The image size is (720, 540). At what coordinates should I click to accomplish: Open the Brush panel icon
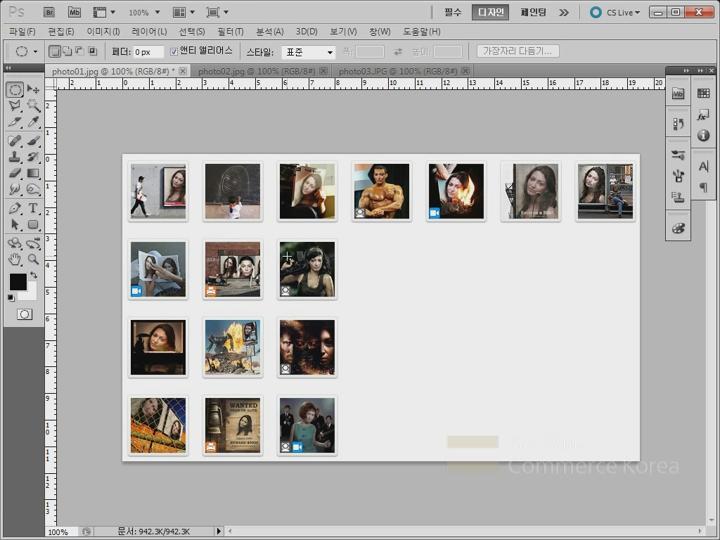[x=678, y=176]
